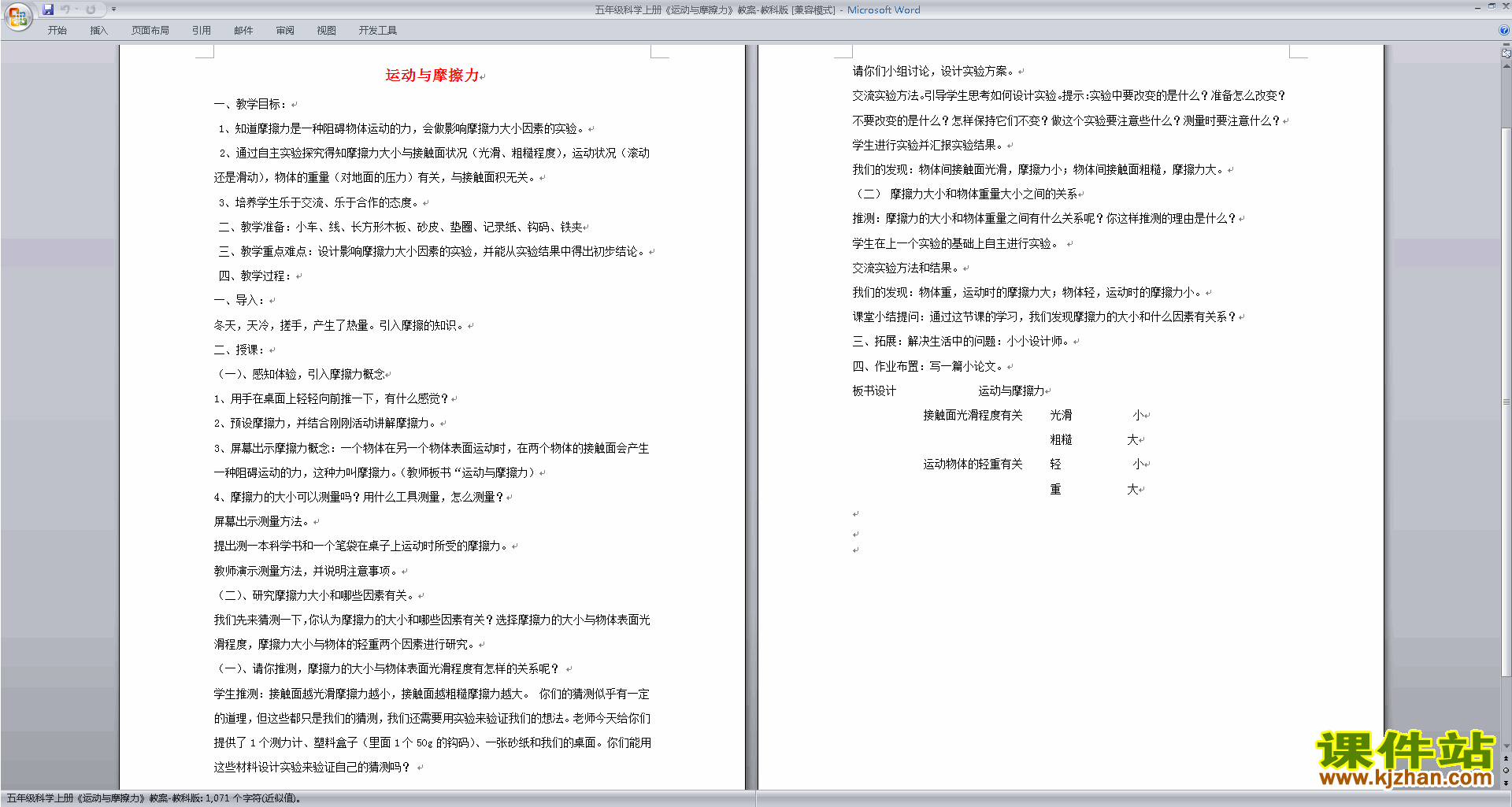Click line 三、拓展:解决生活中的问题
The width and height of the screenshot is (1512, 807).
point(962,341)
